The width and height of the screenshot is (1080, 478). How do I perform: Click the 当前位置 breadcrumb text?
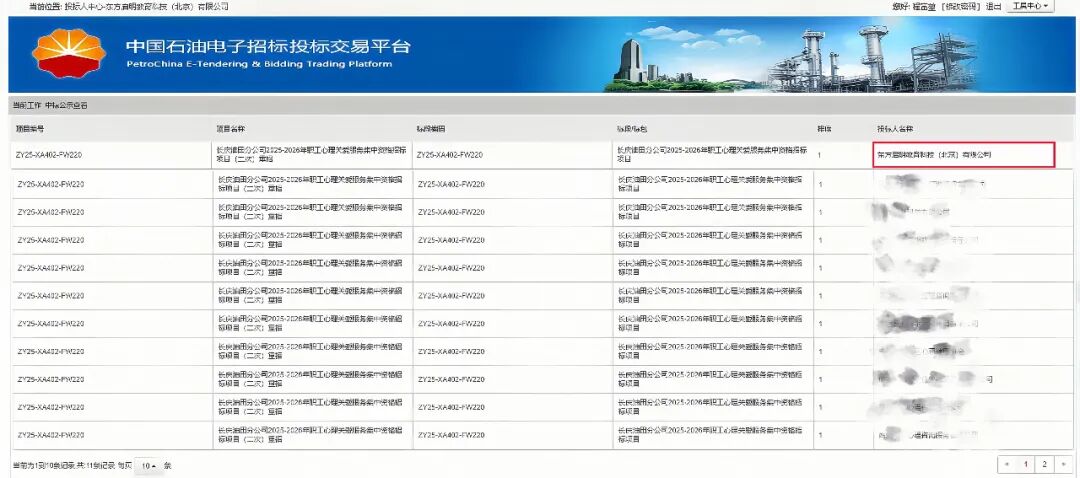129,6
